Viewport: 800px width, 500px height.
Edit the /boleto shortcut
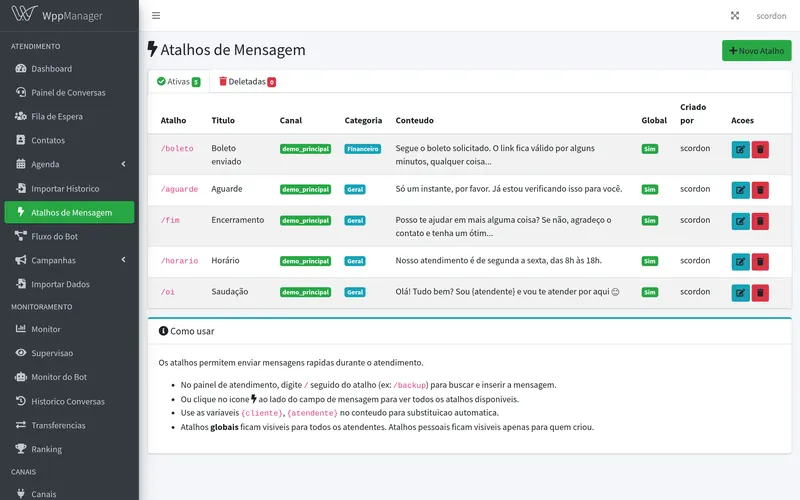(740, 149)
